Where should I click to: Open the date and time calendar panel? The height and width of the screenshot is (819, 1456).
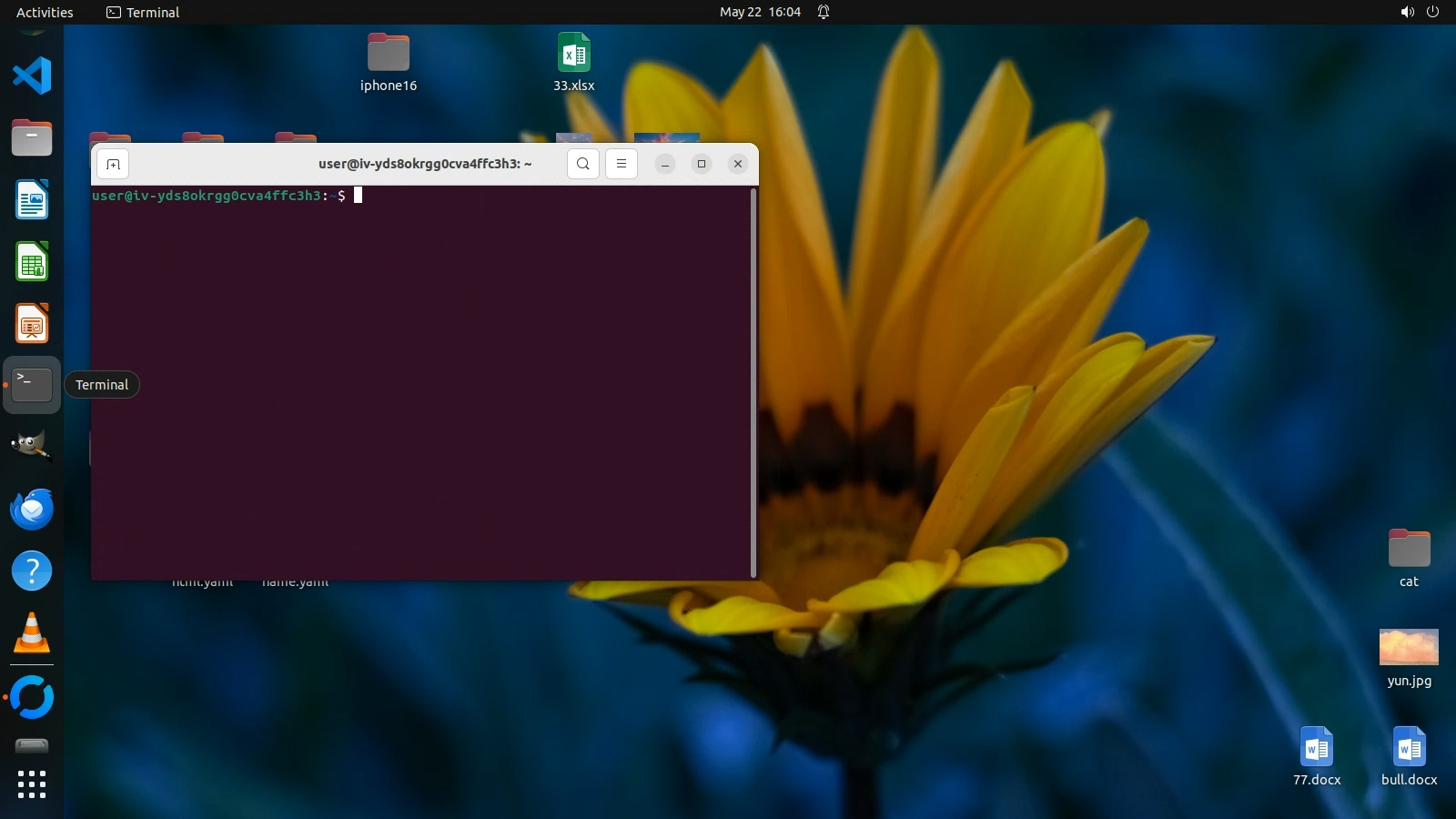760,12
